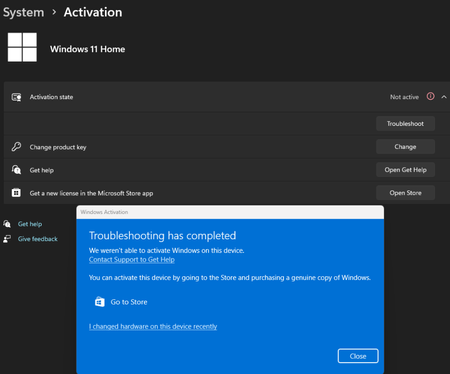Click the Activation state label
Image resolution: width=450 pixels, height=374 pixels.
[x=51, y=97]
